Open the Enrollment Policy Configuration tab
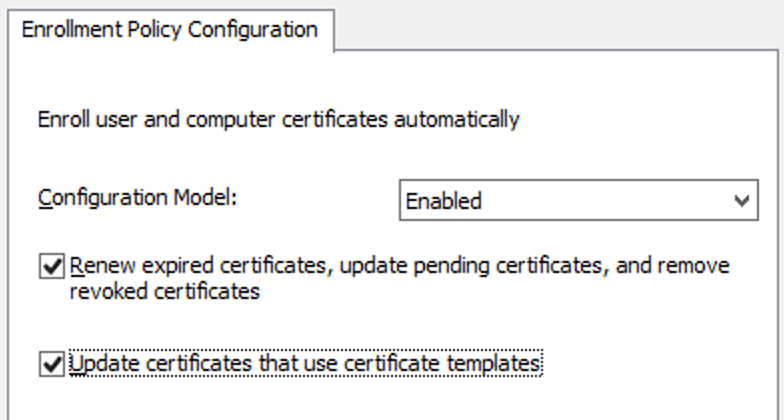The width and height of the screenshot is (784, 420). [170, 30]
